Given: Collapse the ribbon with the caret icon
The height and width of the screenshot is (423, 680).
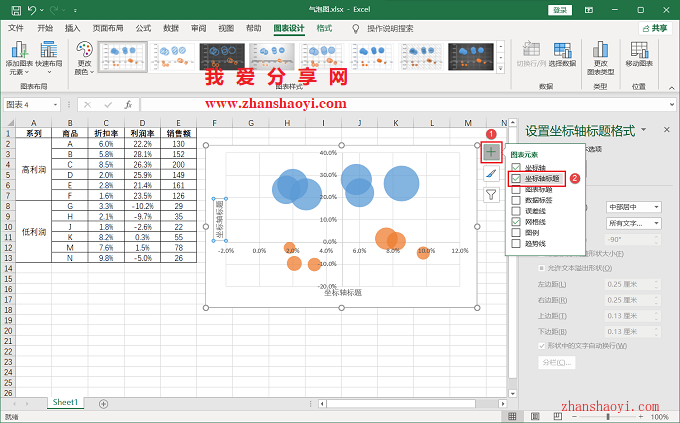Looking at the screenshot, I should point(671,88).
